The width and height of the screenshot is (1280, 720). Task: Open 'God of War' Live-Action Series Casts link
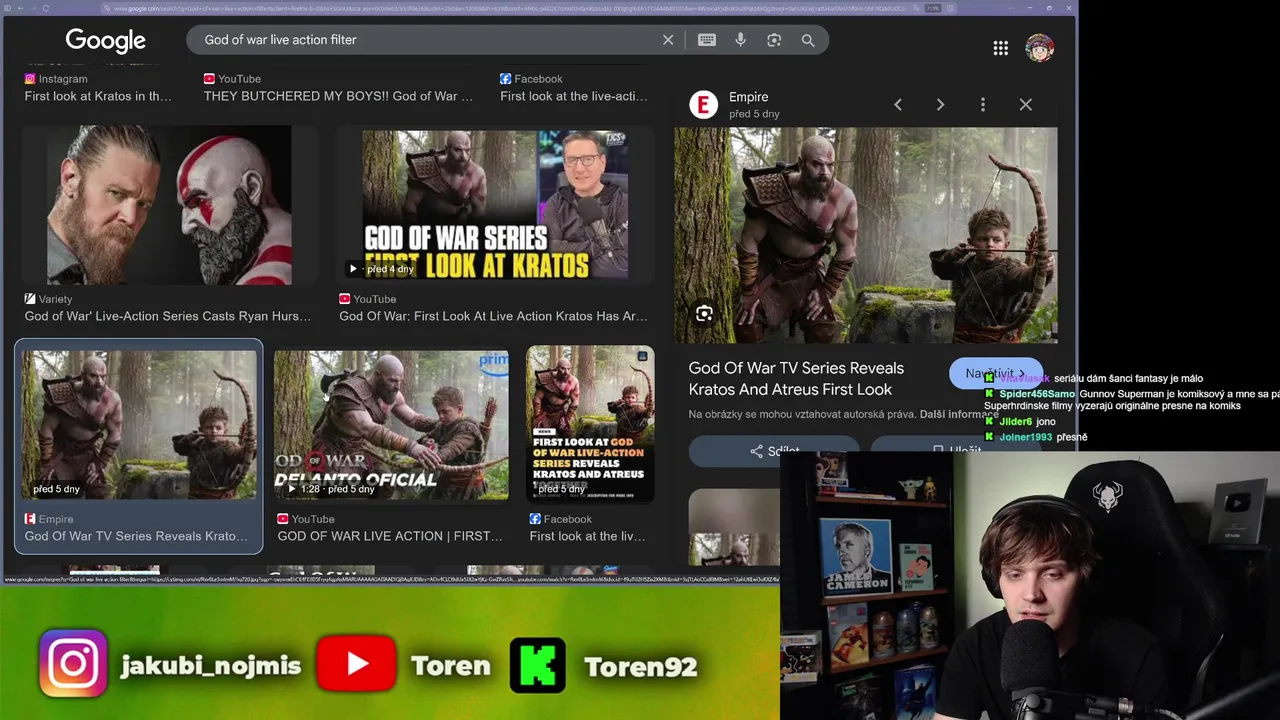(167, 316)
